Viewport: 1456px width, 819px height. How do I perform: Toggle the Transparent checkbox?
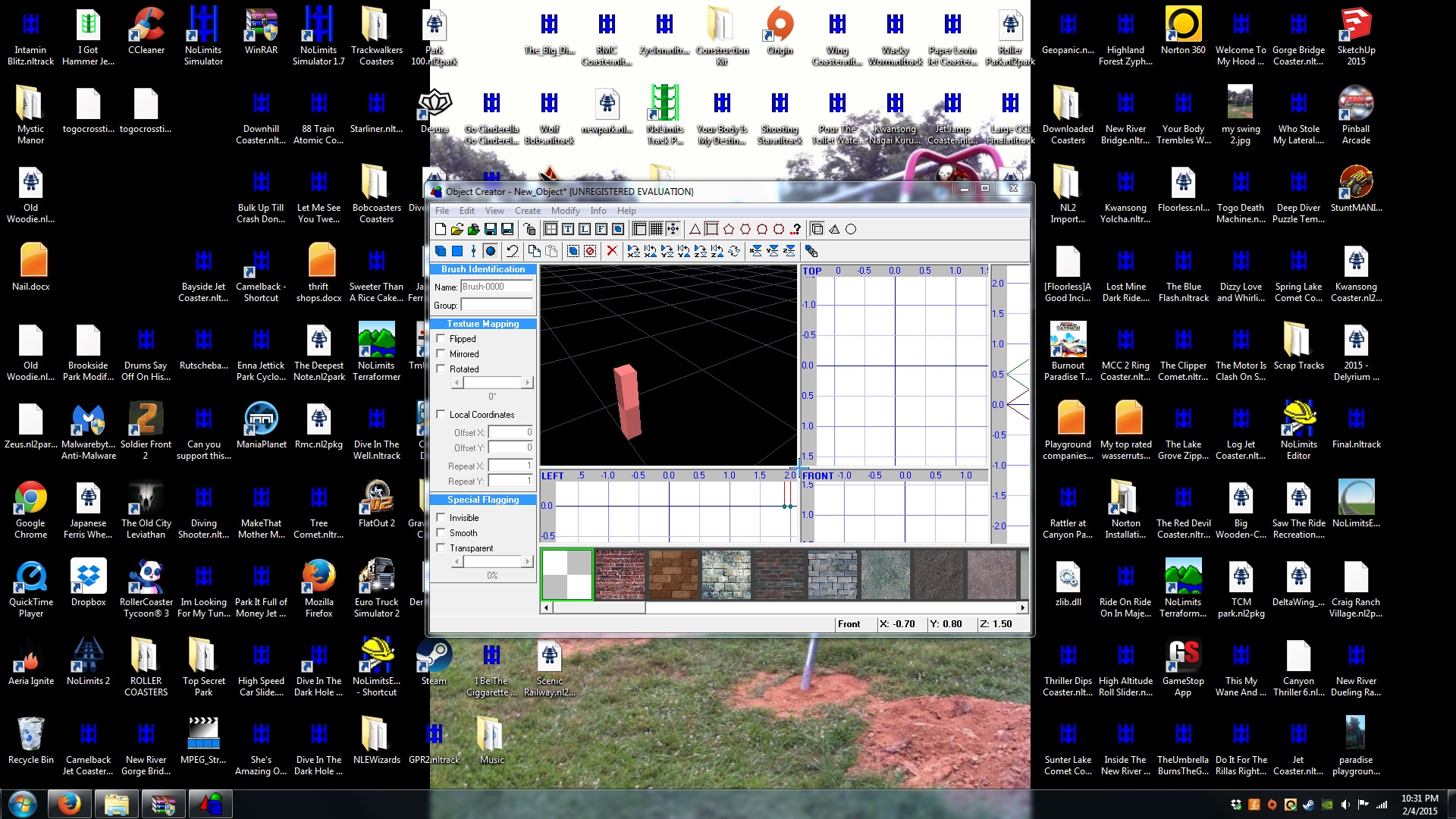[x=441, y=548]
